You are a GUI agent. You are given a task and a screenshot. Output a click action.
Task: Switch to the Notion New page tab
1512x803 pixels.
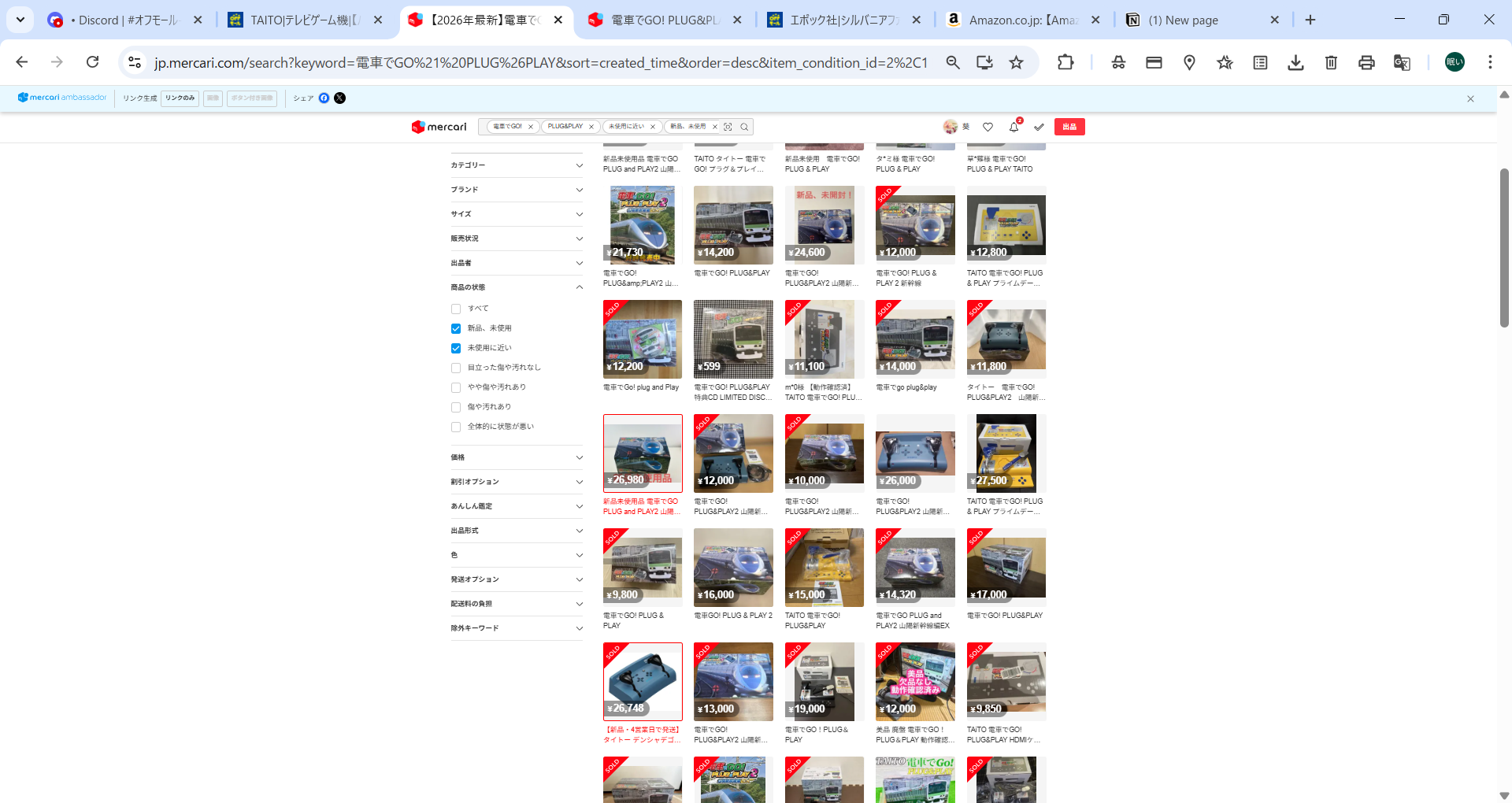(x=1203, y=20)
